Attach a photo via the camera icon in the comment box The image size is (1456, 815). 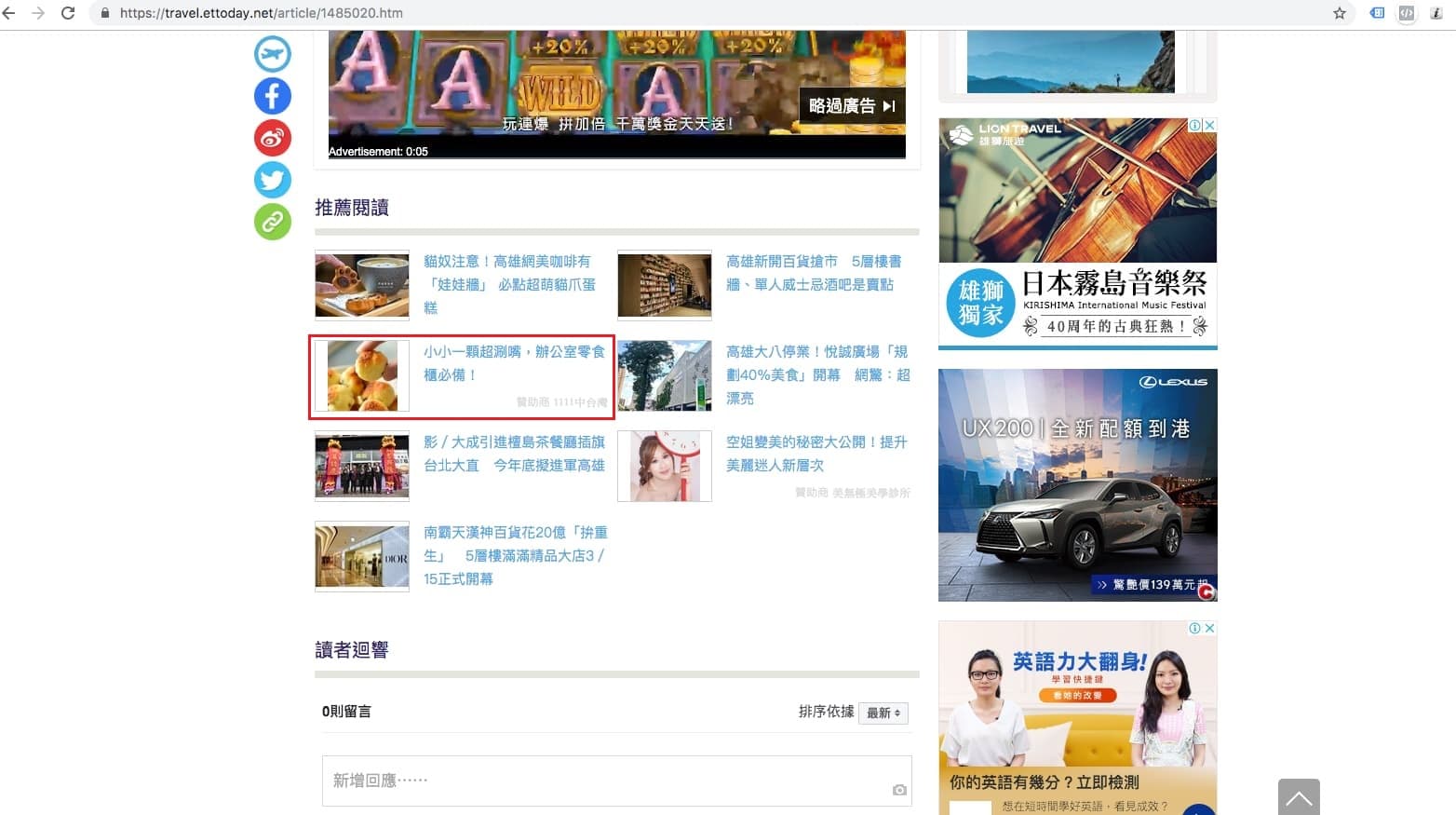point(898,789)
